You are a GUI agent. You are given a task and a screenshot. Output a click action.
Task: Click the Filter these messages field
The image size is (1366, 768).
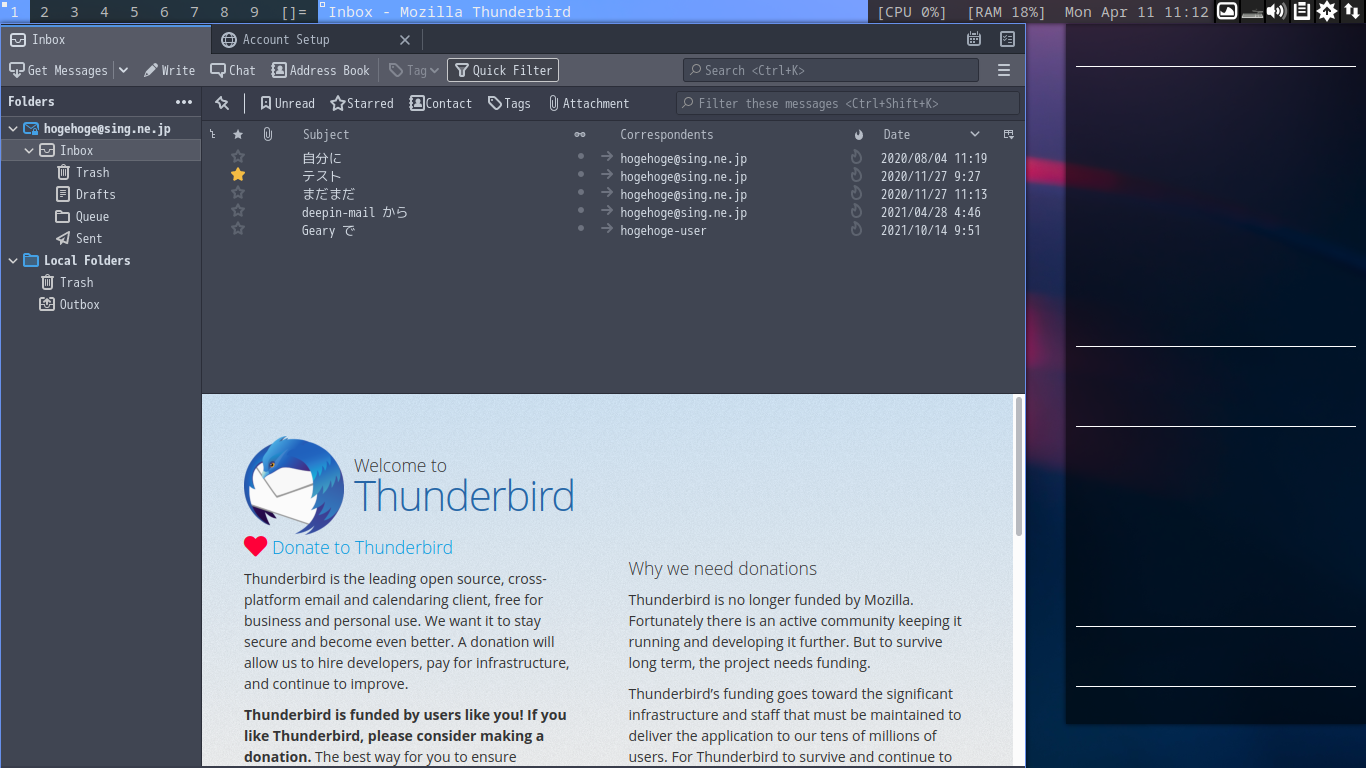pos(848,103)
